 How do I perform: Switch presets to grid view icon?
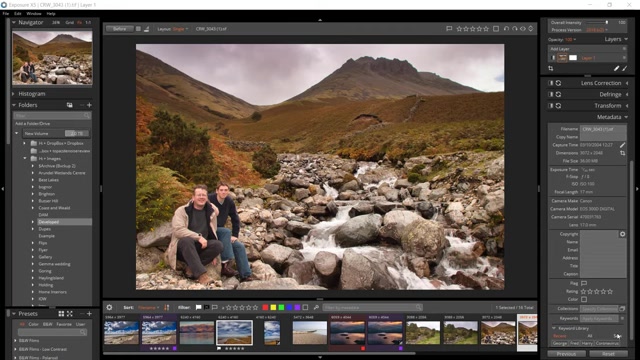(x=61, y=313)
